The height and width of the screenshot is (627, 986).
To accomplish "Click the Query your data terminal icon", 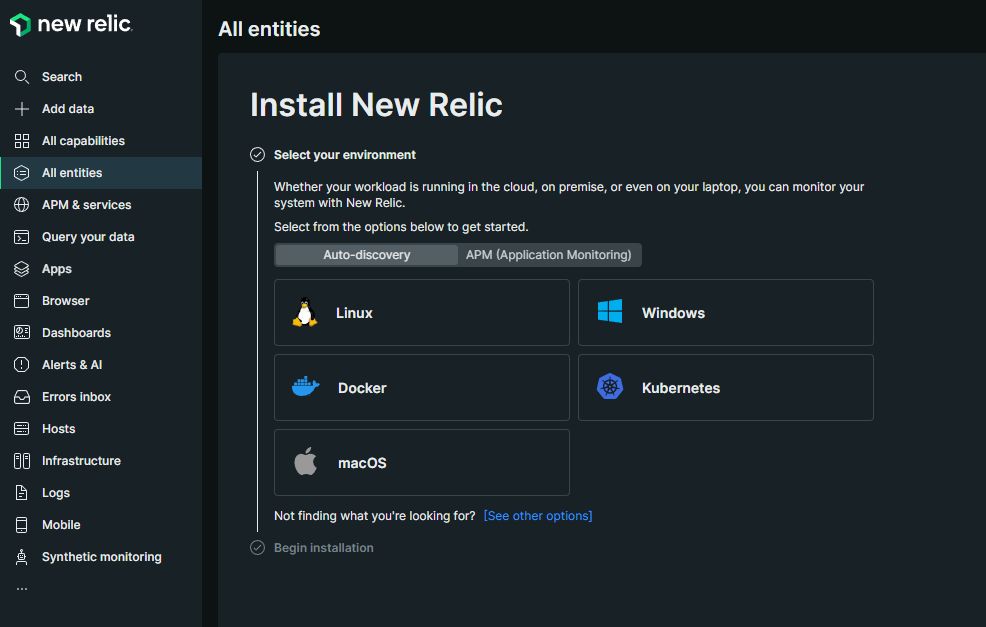I will (21, 237).
